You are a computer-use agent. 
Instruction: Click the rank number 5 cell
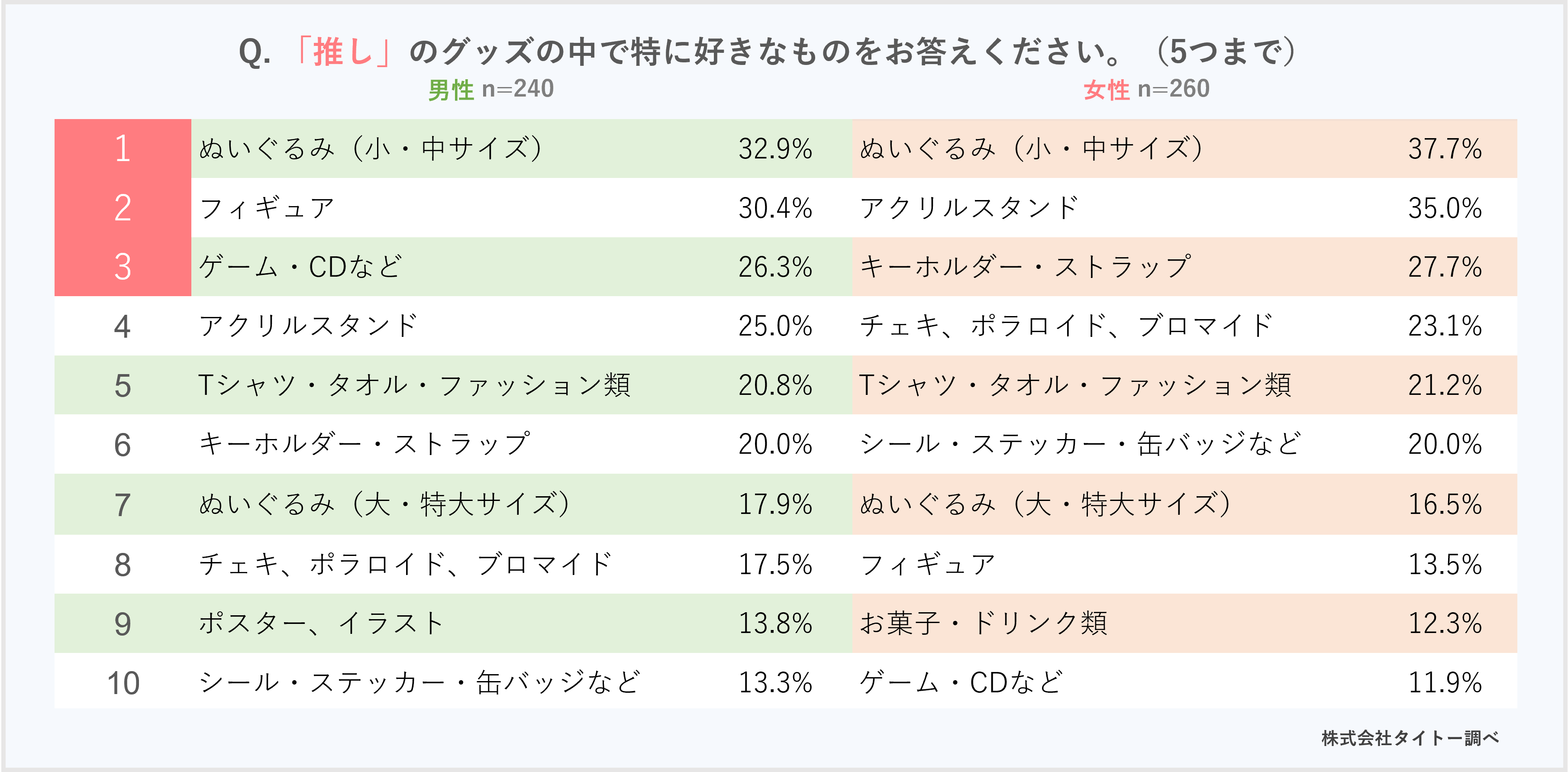coord(123,385)
